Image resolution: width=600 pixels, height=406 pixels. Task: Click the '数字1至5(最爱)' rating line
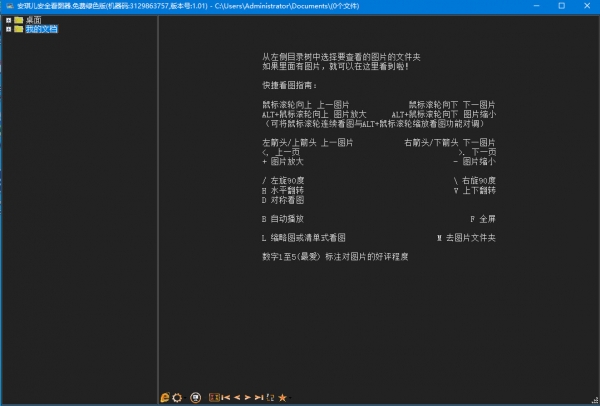pyautogui.click(x=335, y=257)
